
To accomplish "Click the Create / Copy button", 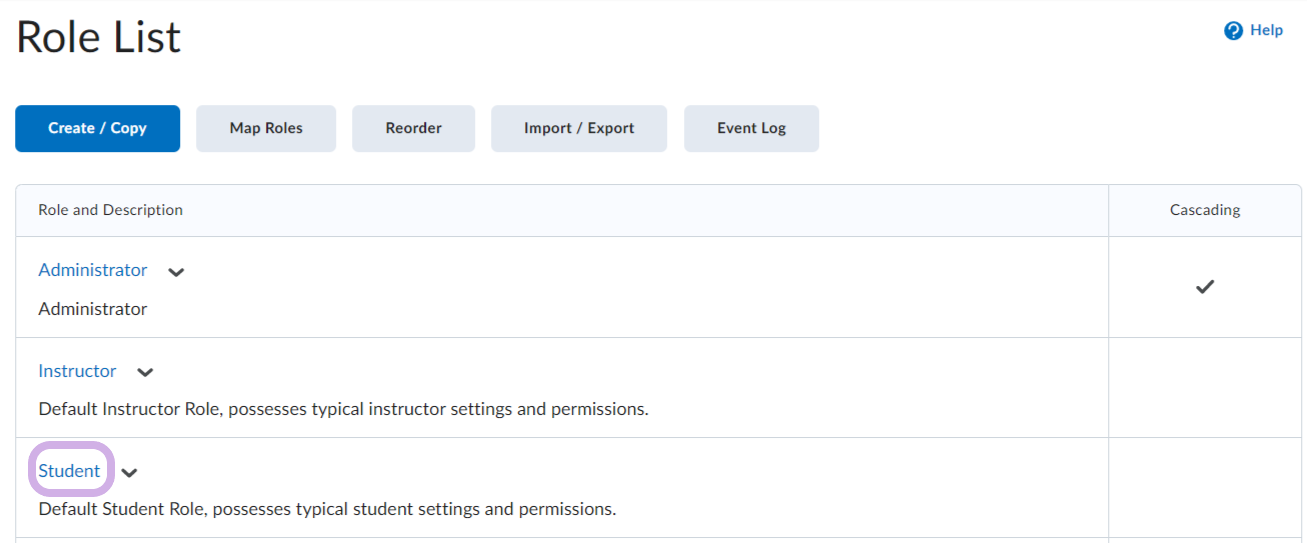I will point(97,128).
